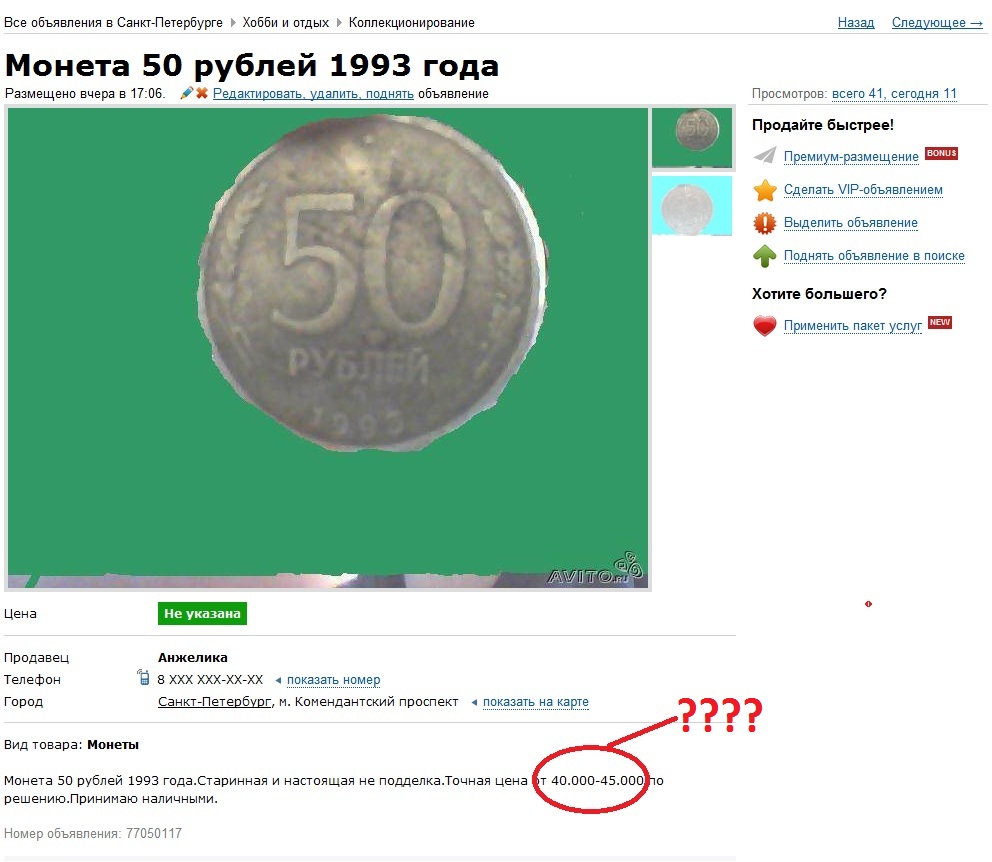Click the pencil edit icon
The width and height of the screenshot is (992, 862).
coord(187,93)
